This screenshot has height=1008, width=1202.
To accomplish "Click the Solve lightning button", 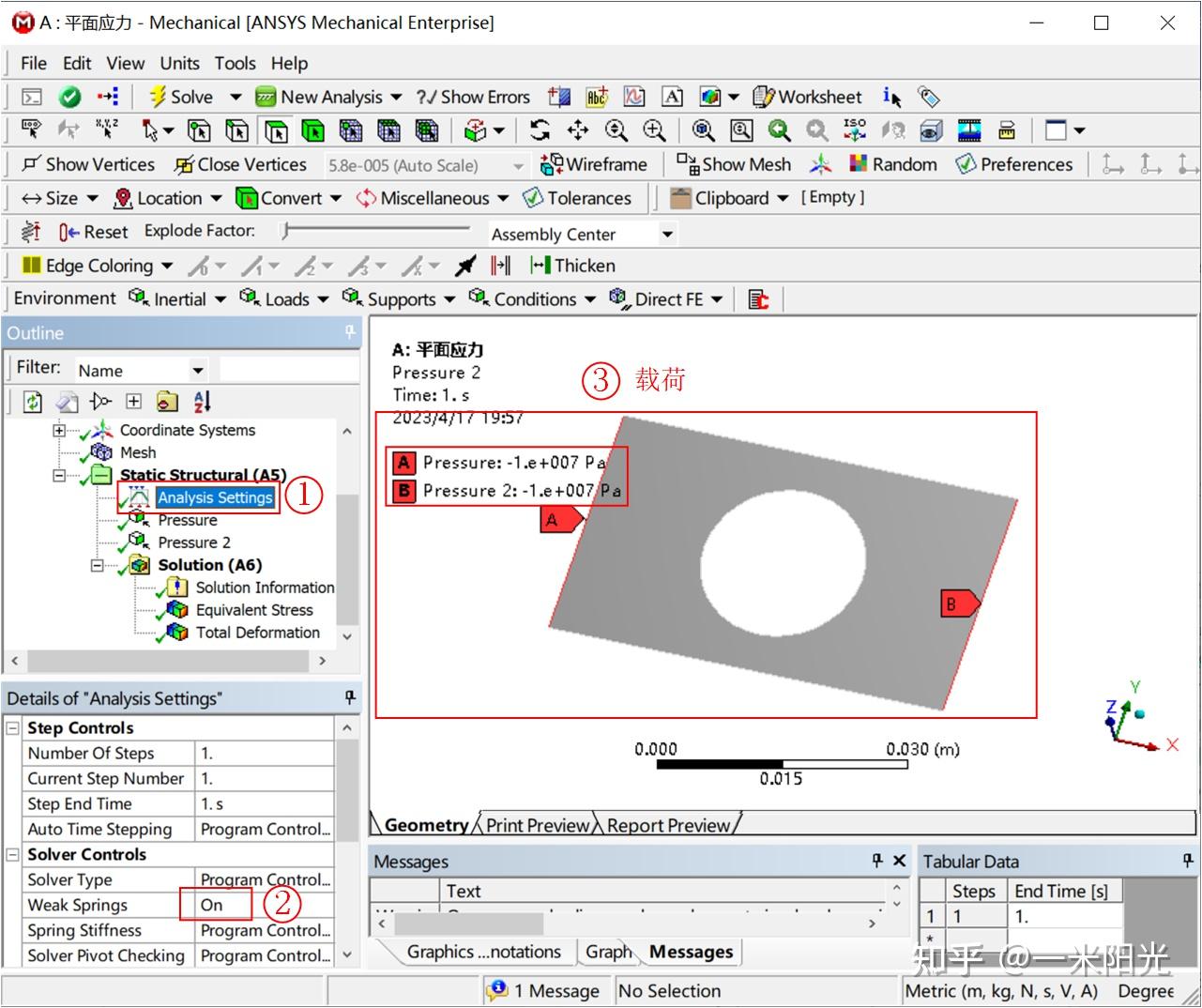I will (181, 97).
